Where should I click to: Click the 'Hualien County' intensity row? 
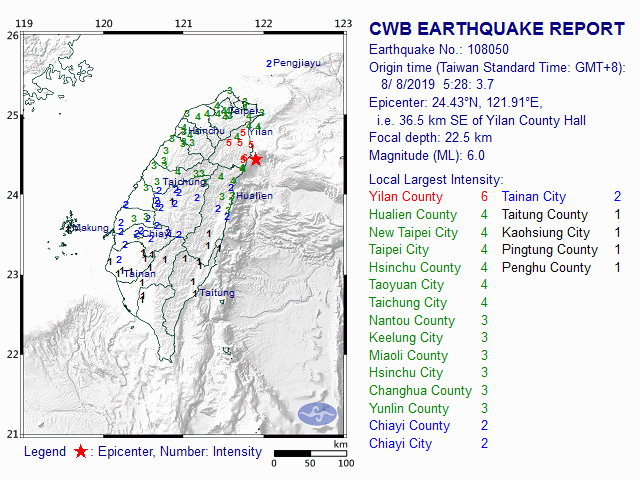click(x=428, y=215)
